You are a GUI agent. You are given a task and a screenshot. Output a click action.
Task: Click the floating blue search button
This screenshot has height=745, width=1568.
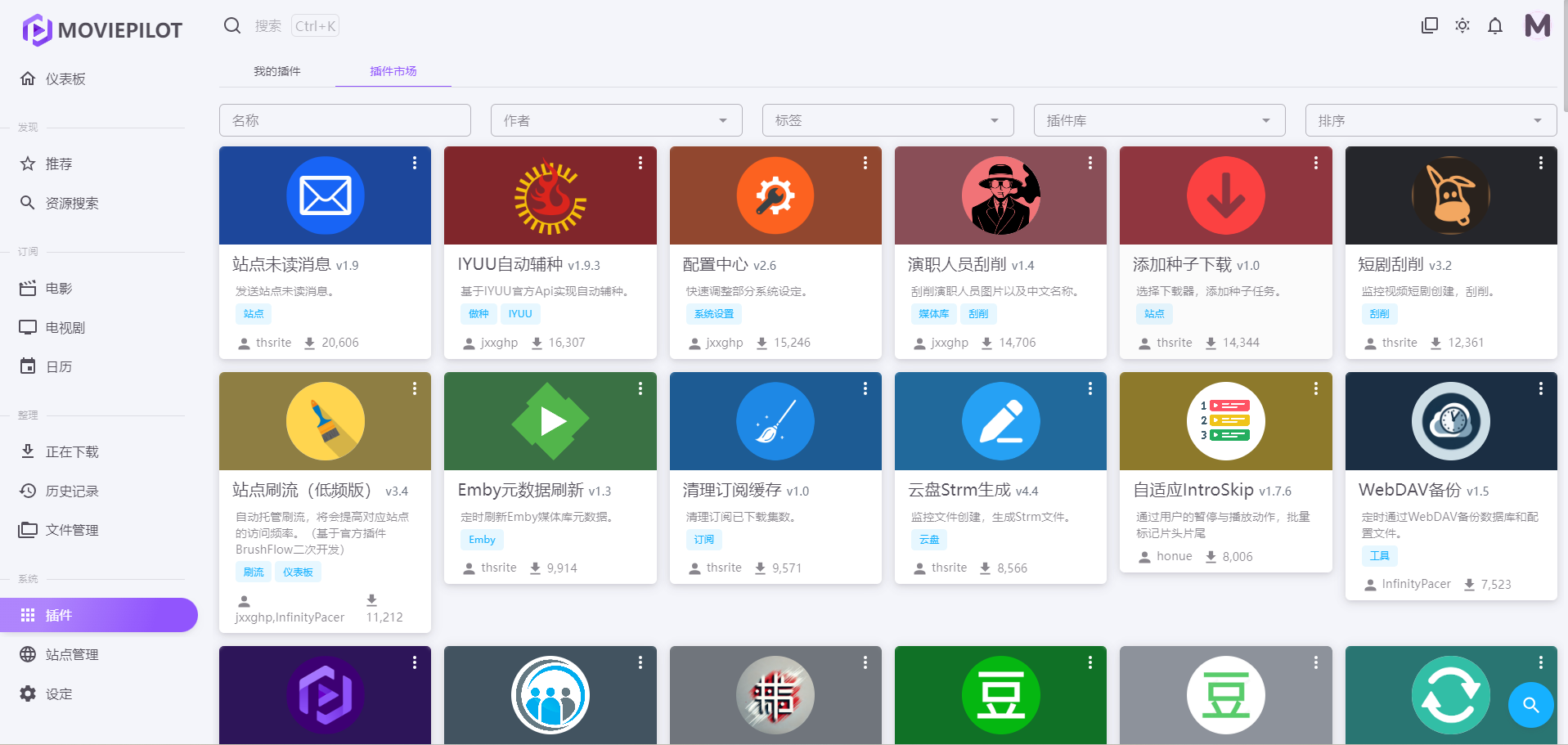click(1531, 705)
